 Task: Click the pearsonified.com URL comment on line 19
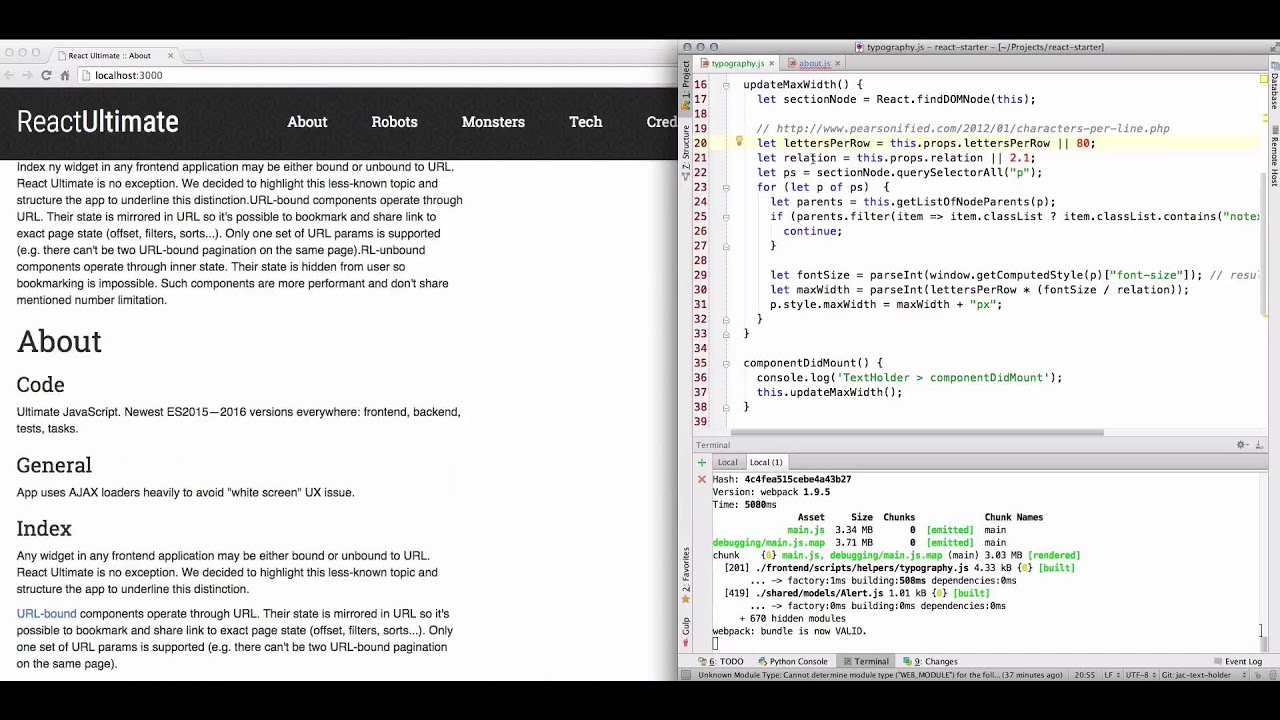click(x=972, y=128)
